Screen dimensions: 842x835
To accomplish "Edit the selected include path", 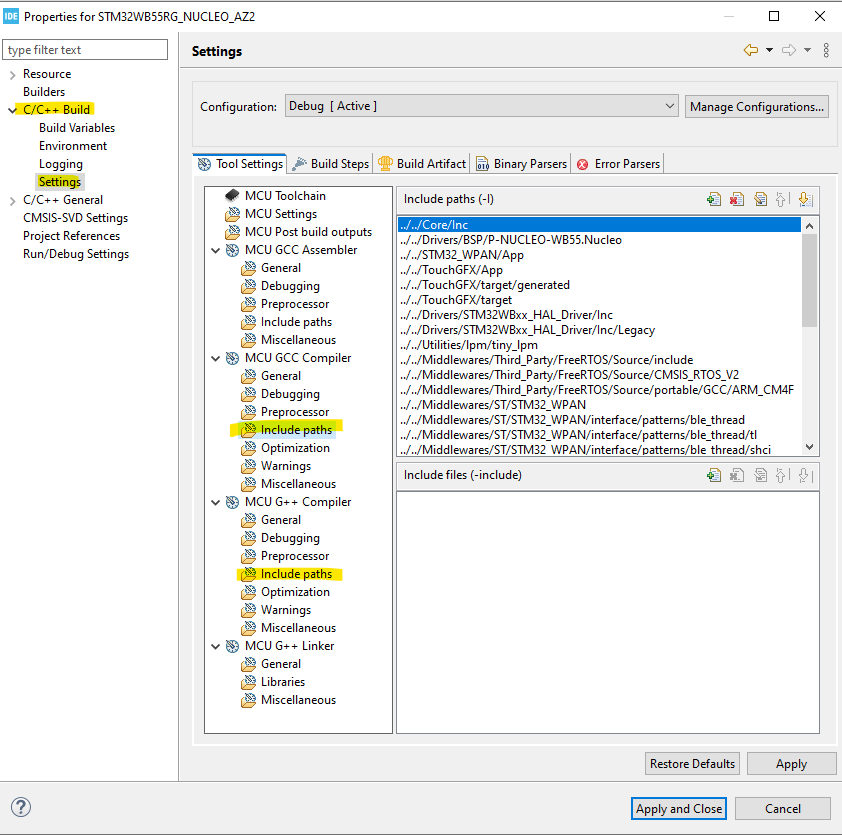I will [x=760, y=200].
